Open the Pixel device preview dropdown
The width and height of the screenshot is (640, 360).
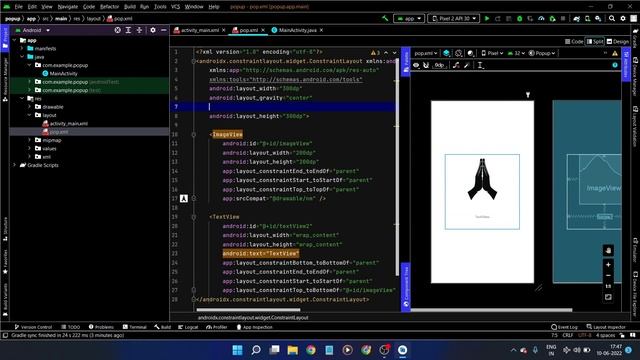(492, 53)
